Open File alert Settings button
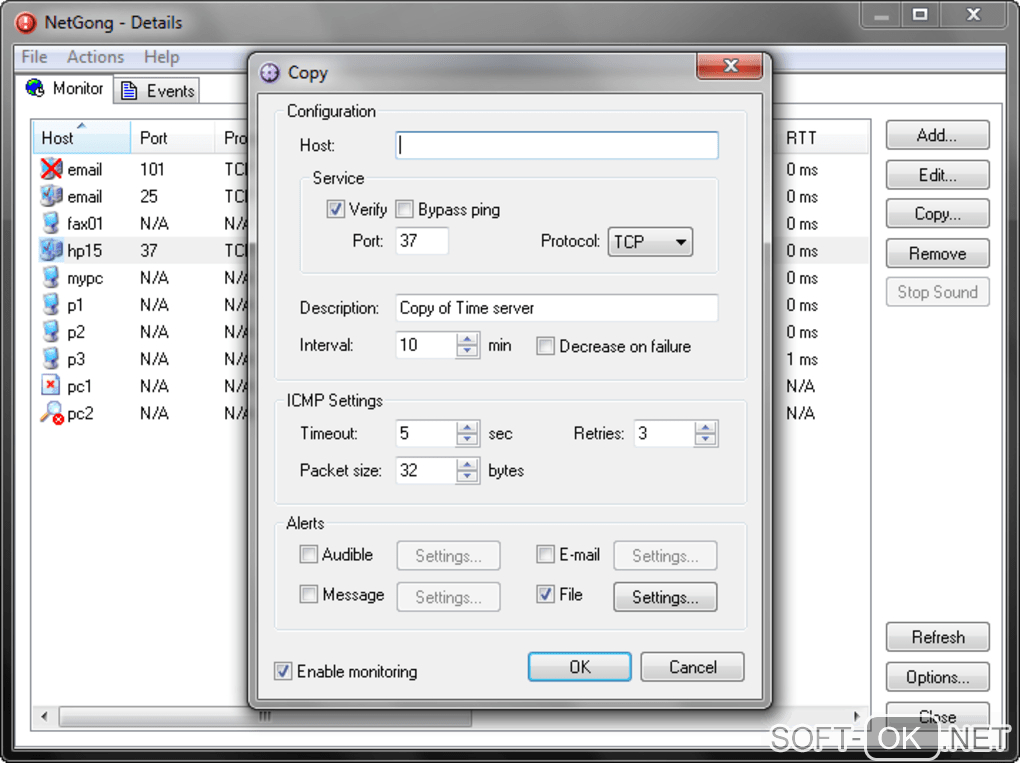 coord(665,596)
